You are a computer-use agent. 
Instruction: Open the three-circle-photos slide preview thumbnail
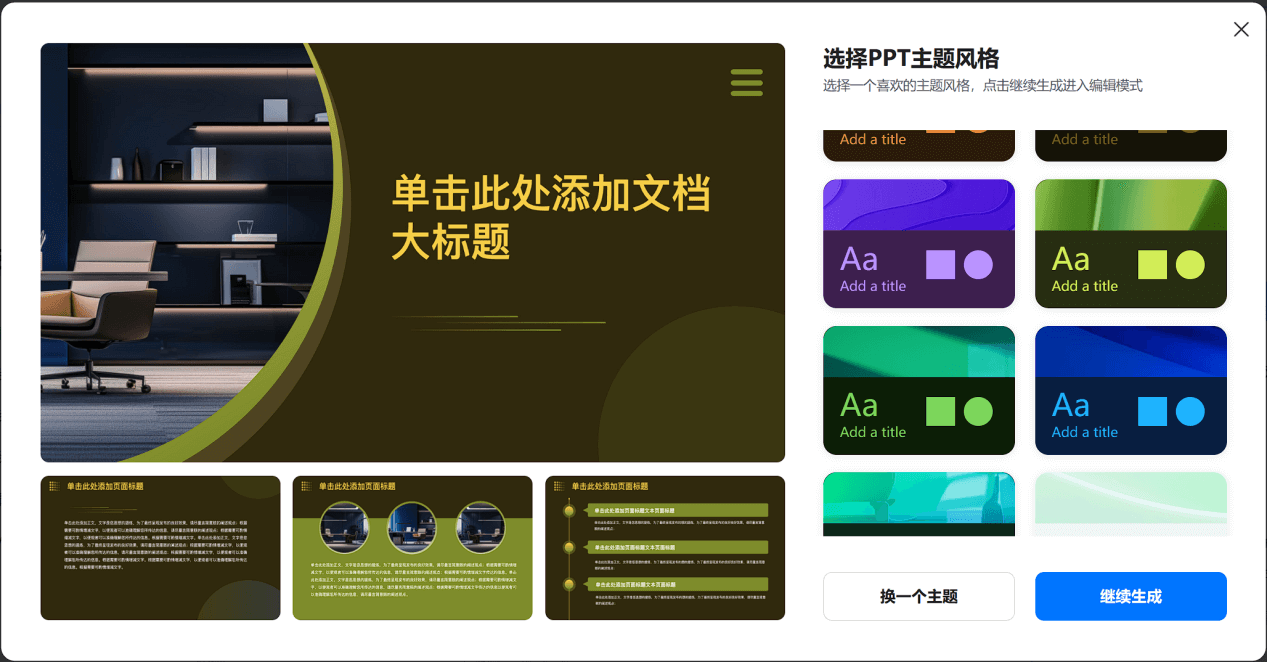click(x=412, y=547)
